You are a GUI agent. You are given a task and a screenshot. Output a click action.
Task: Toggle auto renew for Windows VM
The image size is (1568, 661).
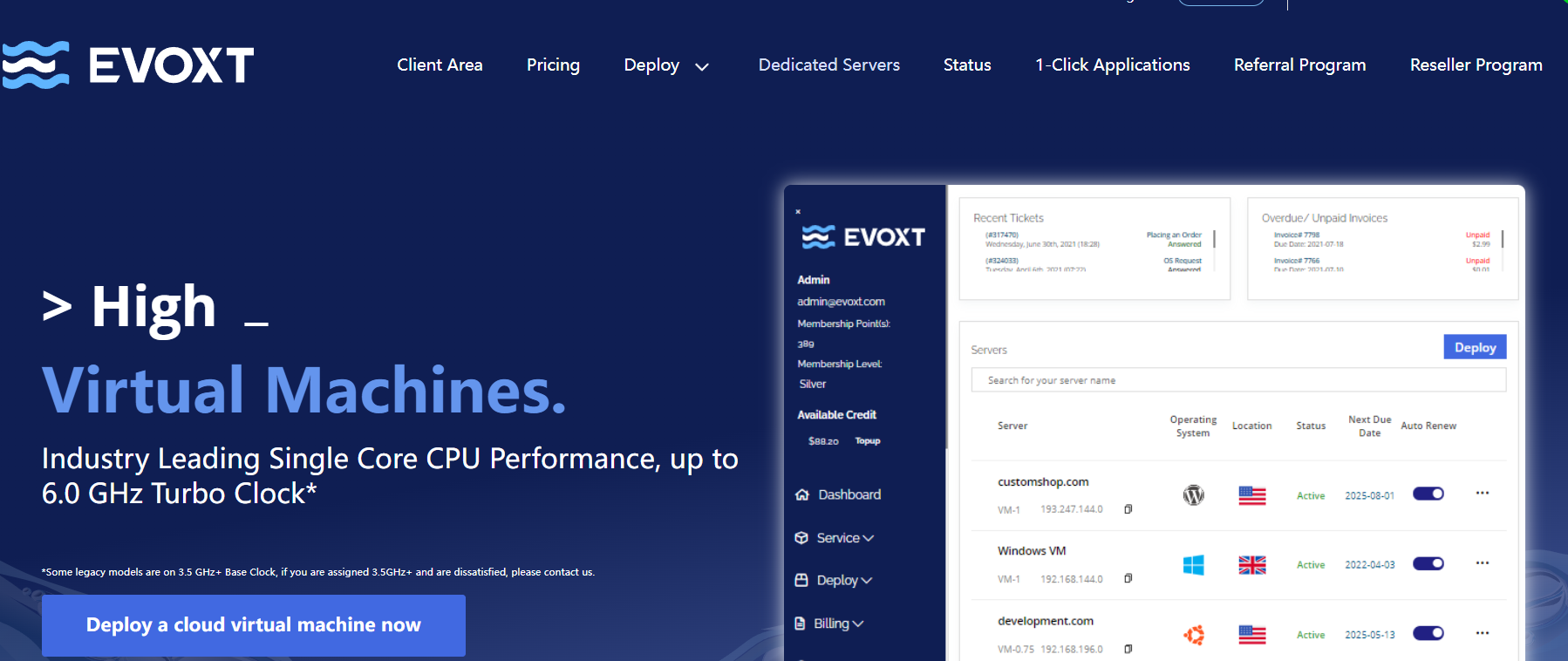(x=1428, y=563)
